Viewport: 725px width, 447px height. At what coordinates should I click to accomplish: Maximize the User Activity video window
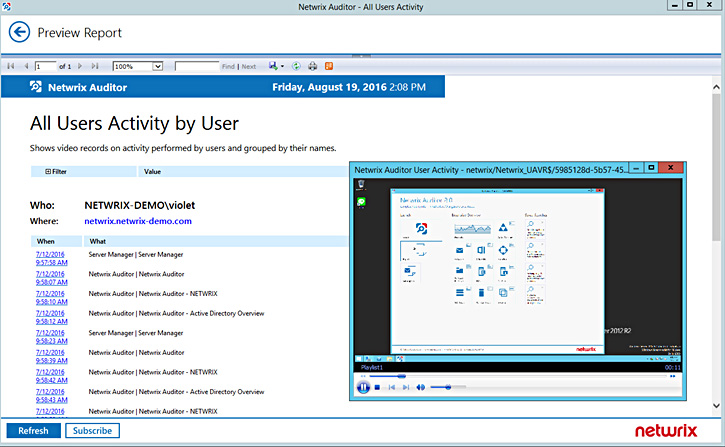[651, 167]
